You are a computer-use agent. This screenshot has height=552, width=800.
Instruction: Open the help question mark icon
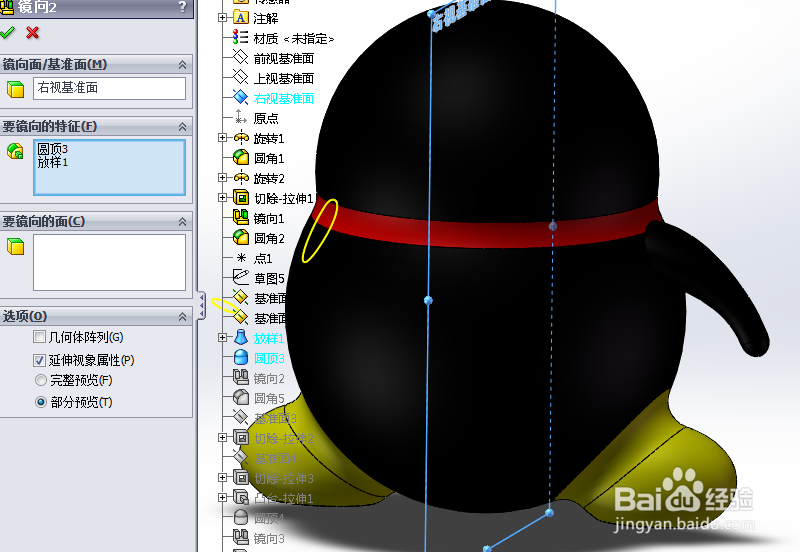pyautogui.click(x=183, y=7)
